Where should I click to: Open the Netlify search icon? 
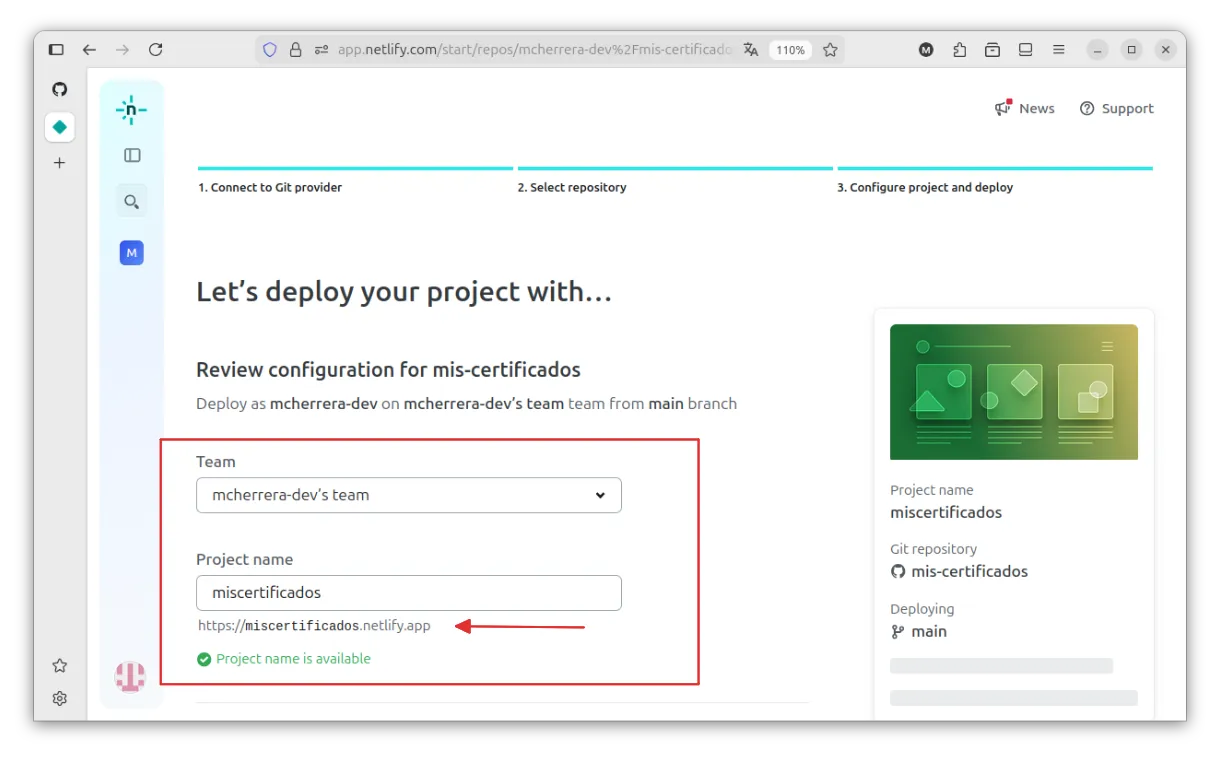[131, 201]
